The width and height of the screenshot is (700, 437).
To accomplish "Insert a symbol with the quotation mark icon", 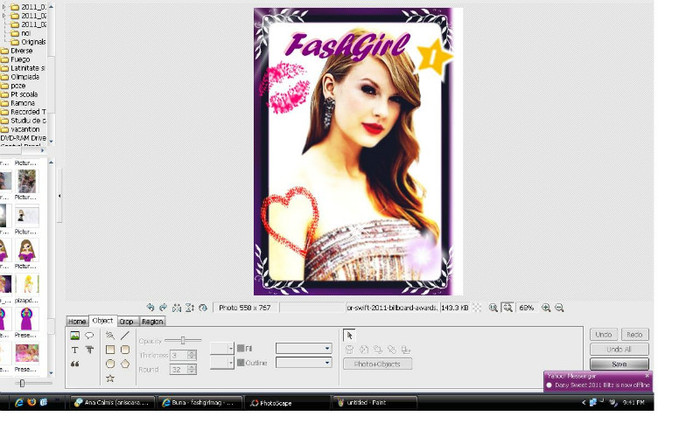I will (75, 364).
